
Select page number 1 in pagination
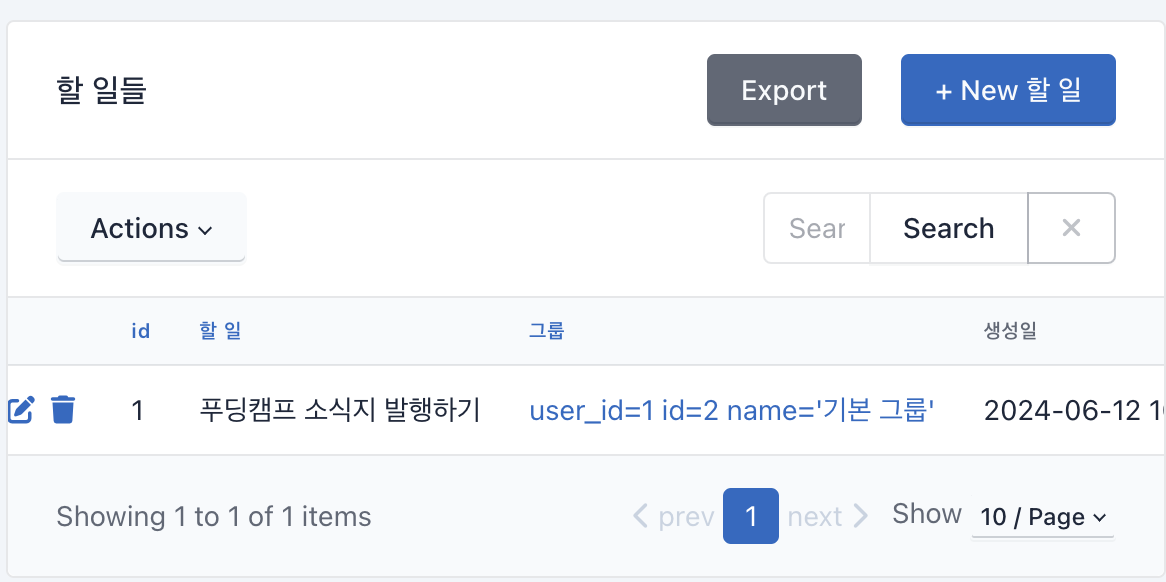[x=751, y=516]
